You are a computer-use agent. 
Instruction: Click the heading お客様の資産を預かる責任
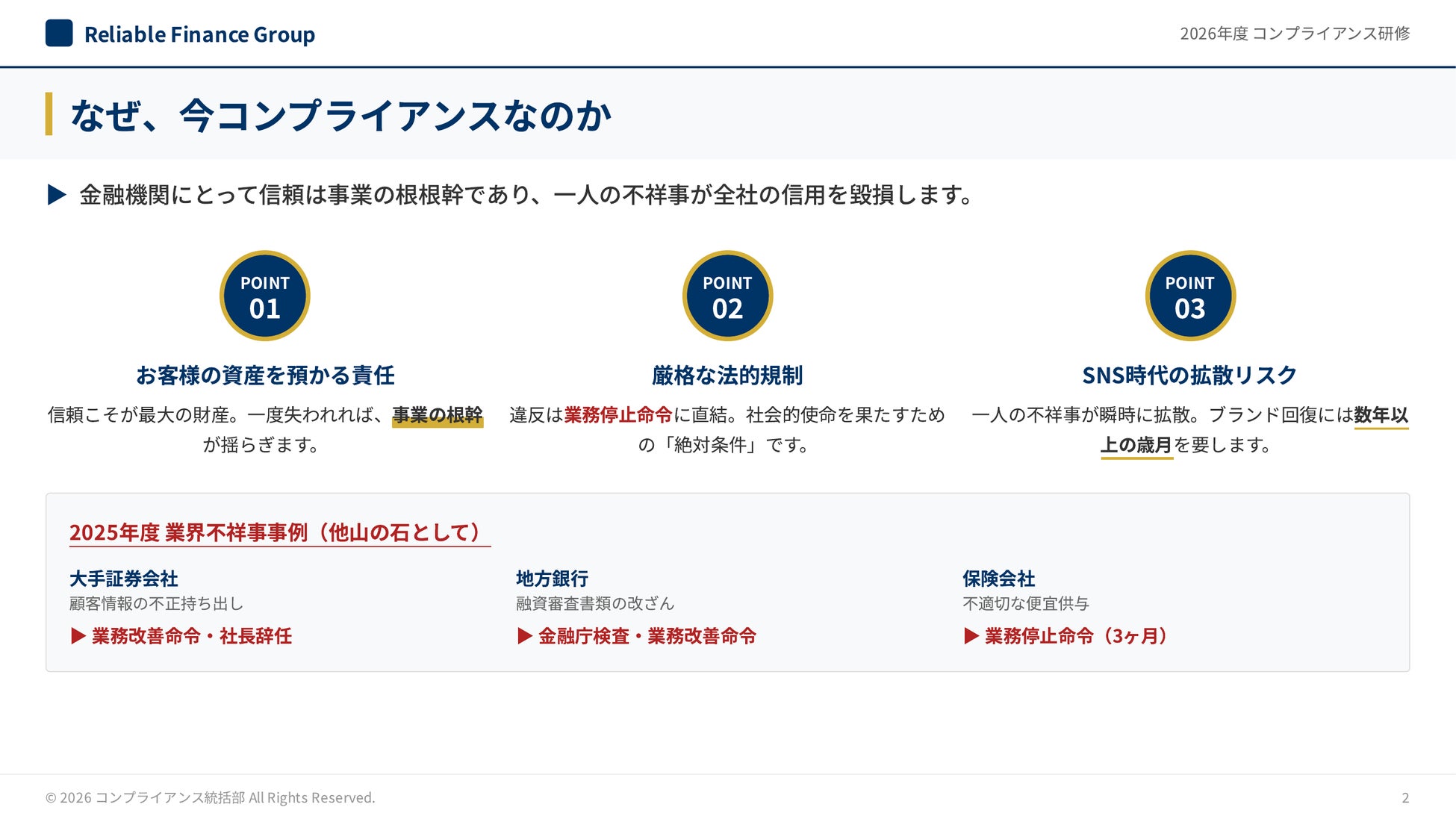(x=265, y=375)
